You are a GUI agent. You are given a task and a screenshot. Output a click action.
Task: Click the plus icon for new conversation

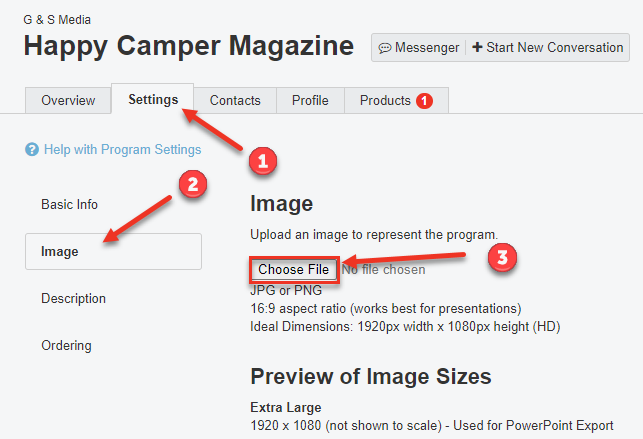click(x=477, y=48)
